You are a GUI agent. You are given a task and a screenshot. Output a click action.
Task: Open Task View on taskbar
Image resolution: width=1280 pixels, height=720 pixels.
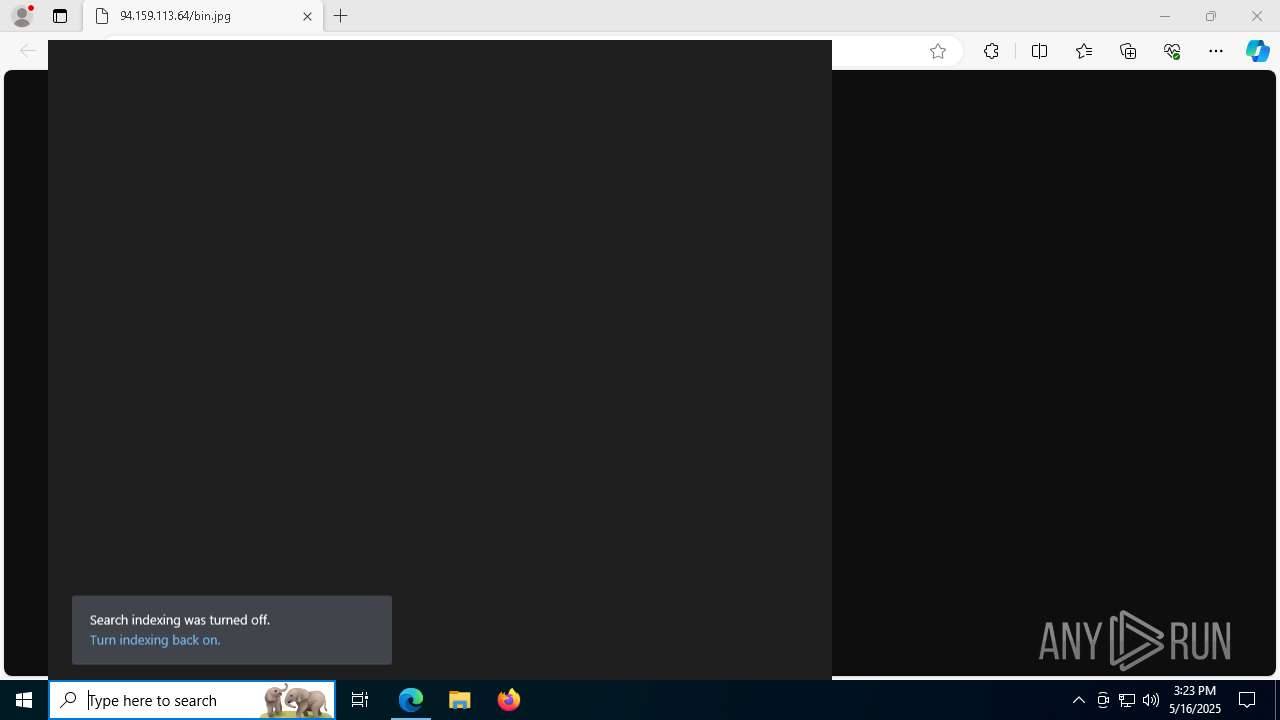(x=360, y=700)
